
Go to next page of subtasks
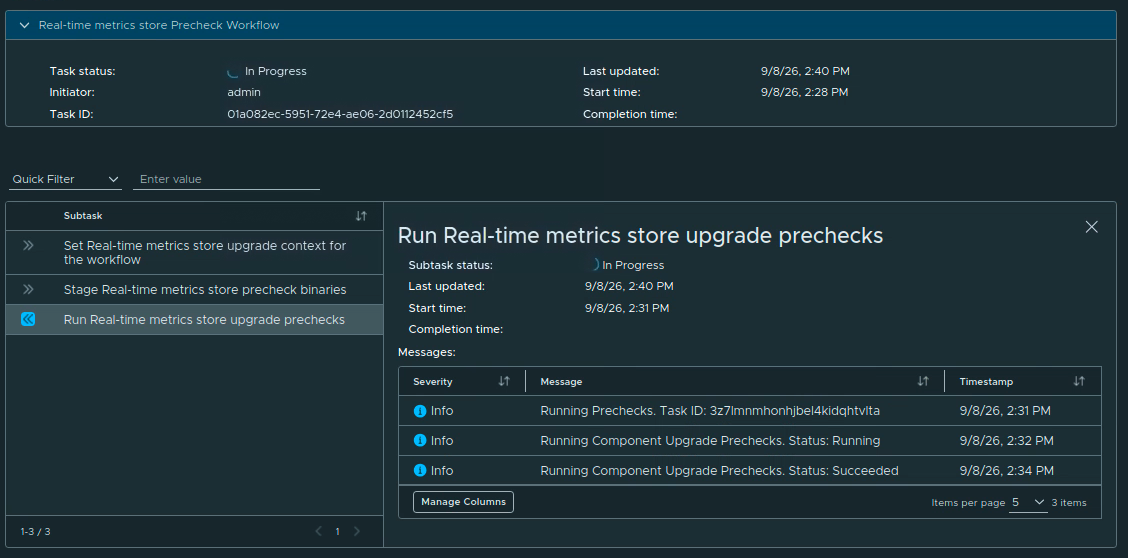click(x=356, y=531)
